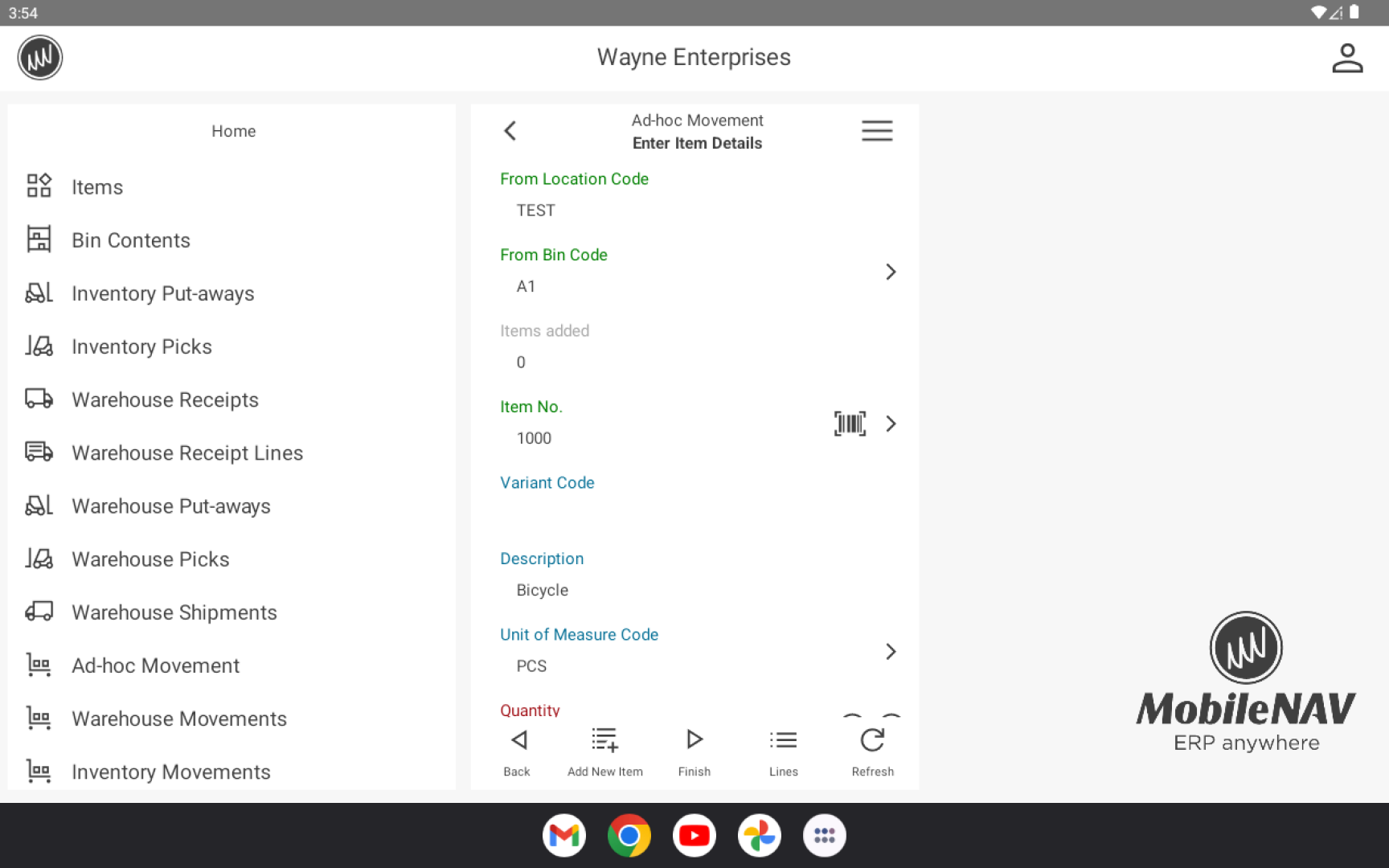Select Inventory Picks menu entry
The height and width of the screenshot is (868, 1389).
point(231,346)
